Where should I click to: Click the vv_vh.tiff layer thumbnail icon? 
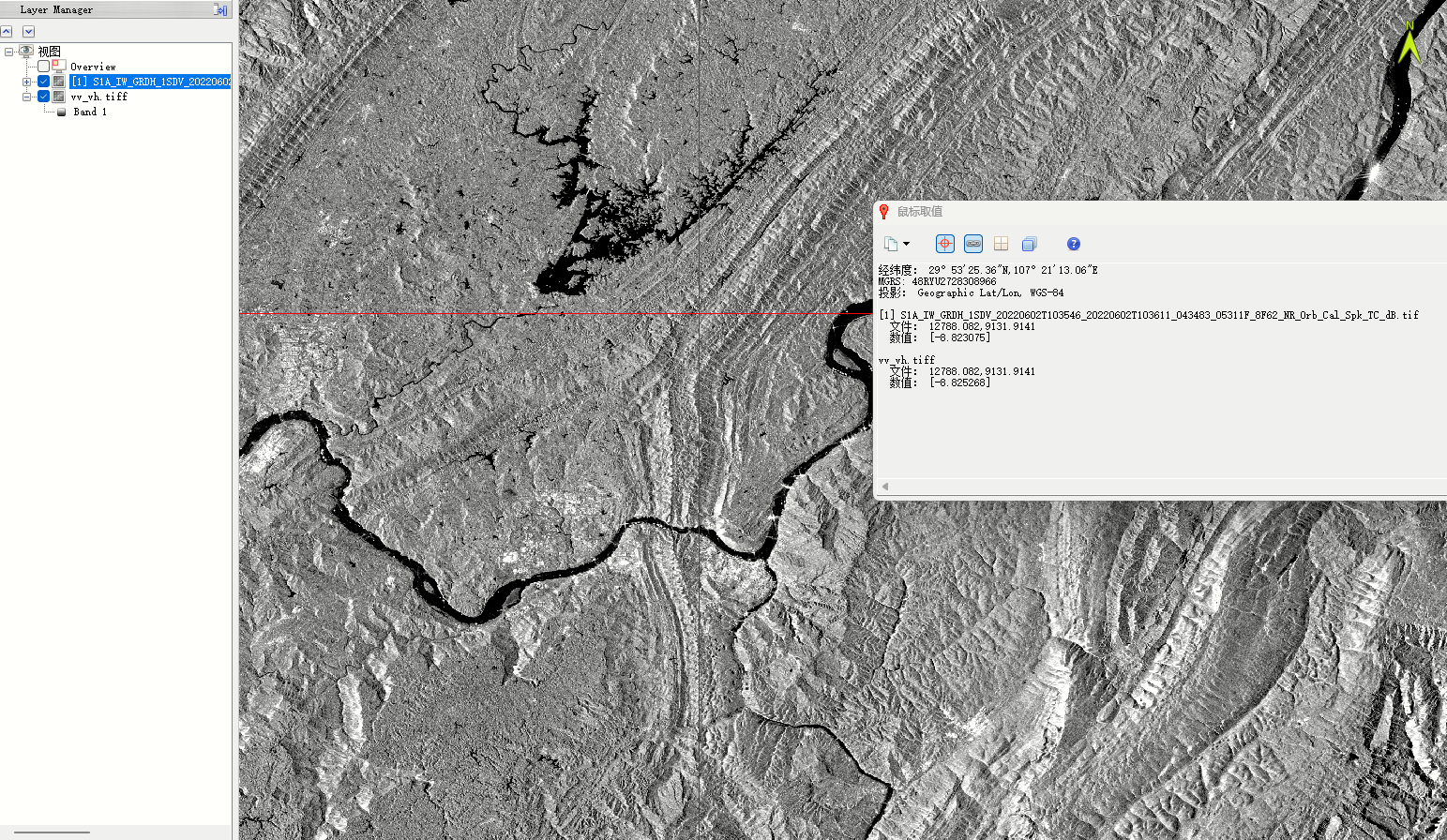[57, 96]
